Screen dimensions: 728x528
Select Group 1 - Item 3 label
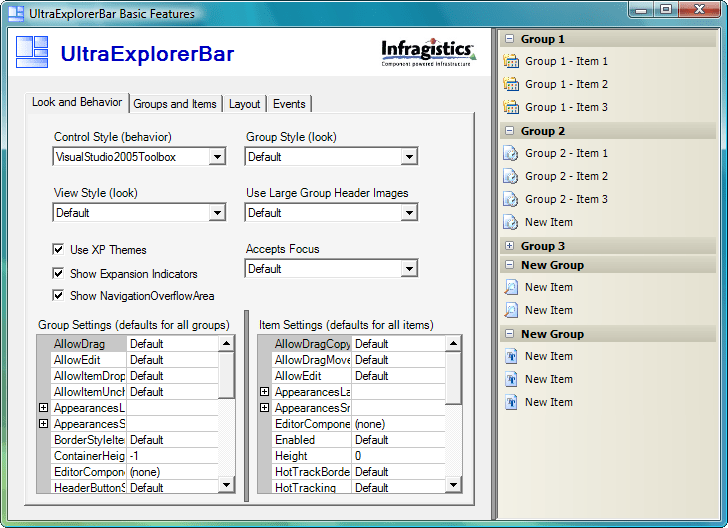[566, 107]
